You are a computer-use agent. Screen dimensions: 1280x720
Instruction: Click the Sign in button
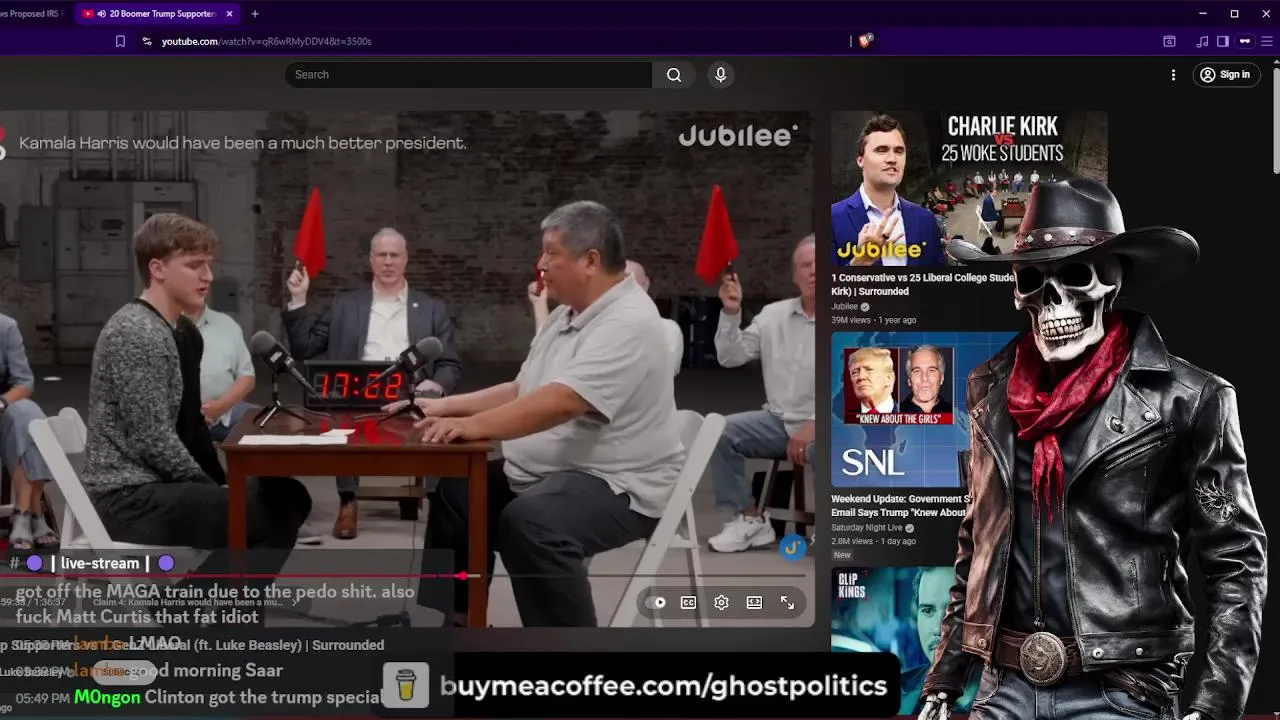(1225, 75)
